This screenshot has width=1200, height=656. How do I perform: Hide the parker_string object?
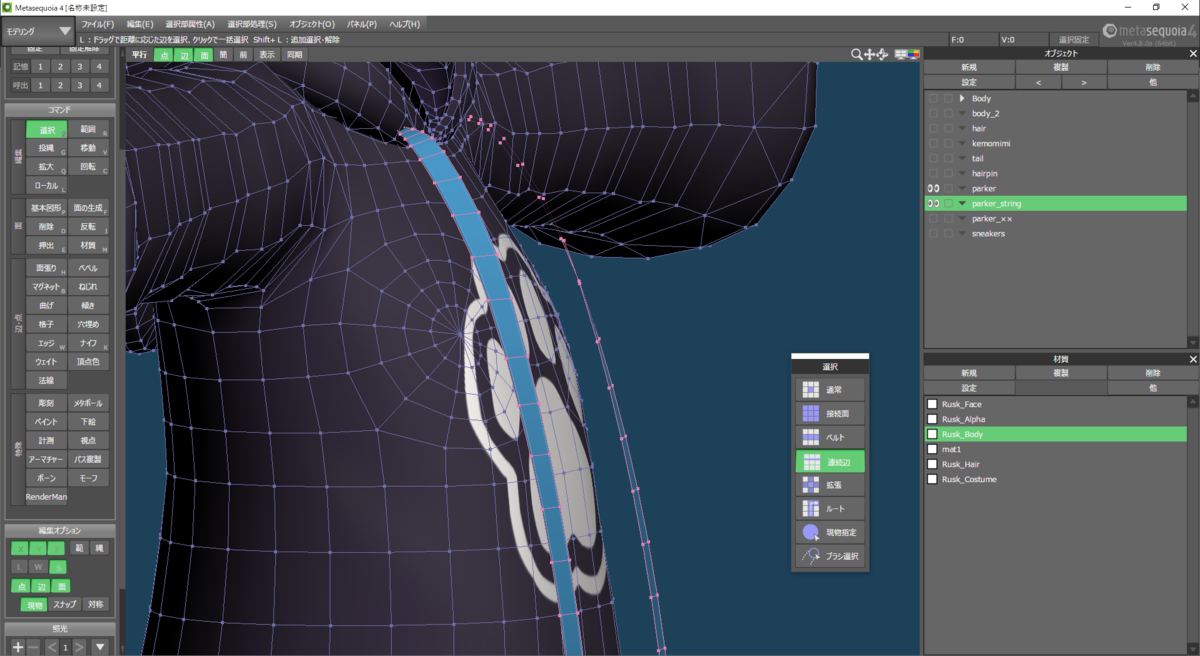click(x=933, y=203)
